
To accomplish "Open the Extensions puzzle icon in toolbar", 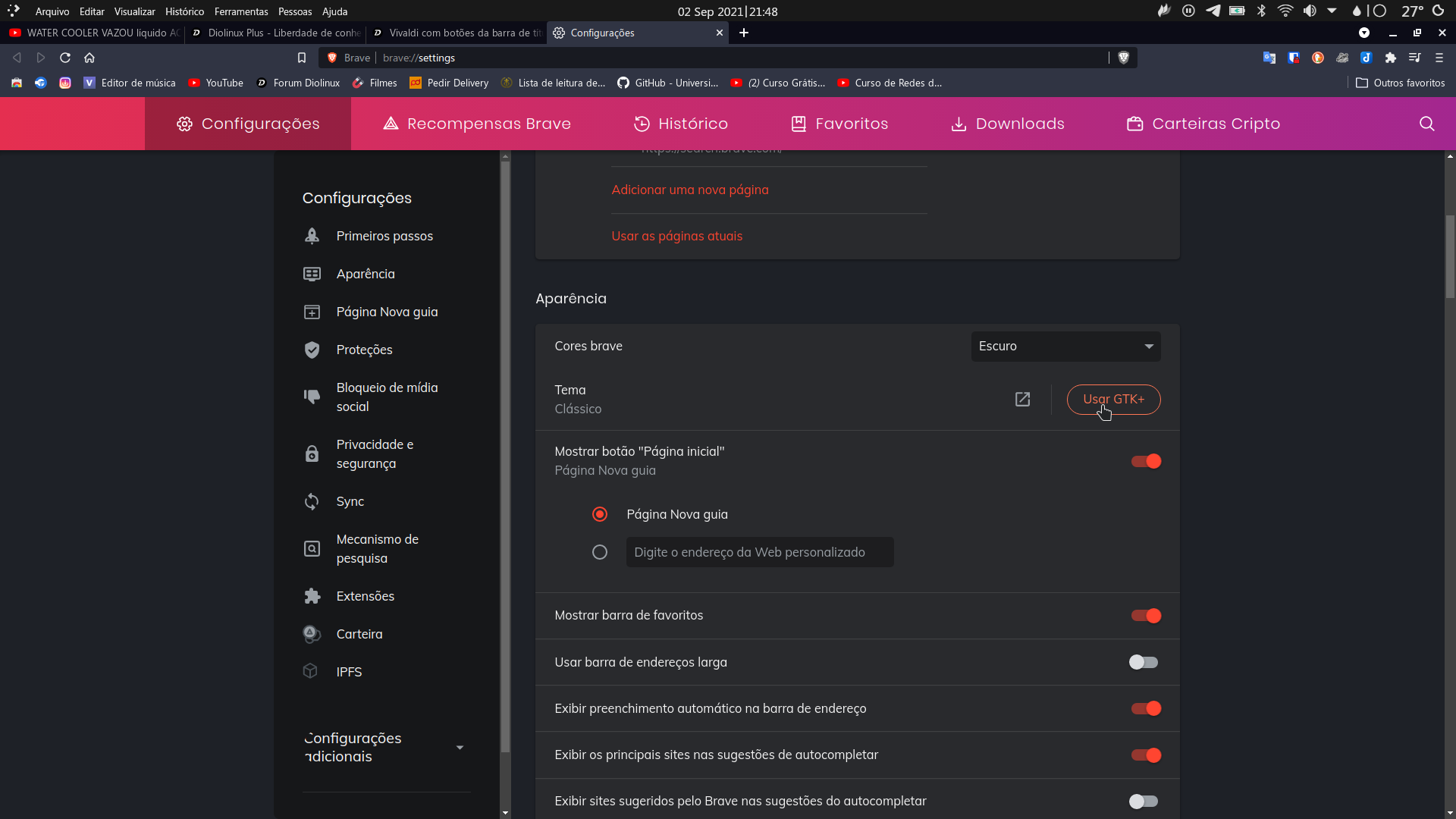I will [1391, 58].
